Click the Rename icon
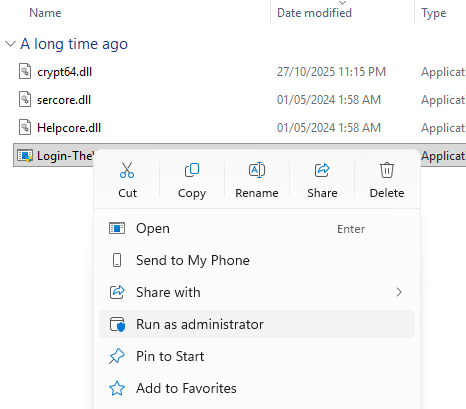The height and width of the screenshot is (409, 466). pos(257,170)
